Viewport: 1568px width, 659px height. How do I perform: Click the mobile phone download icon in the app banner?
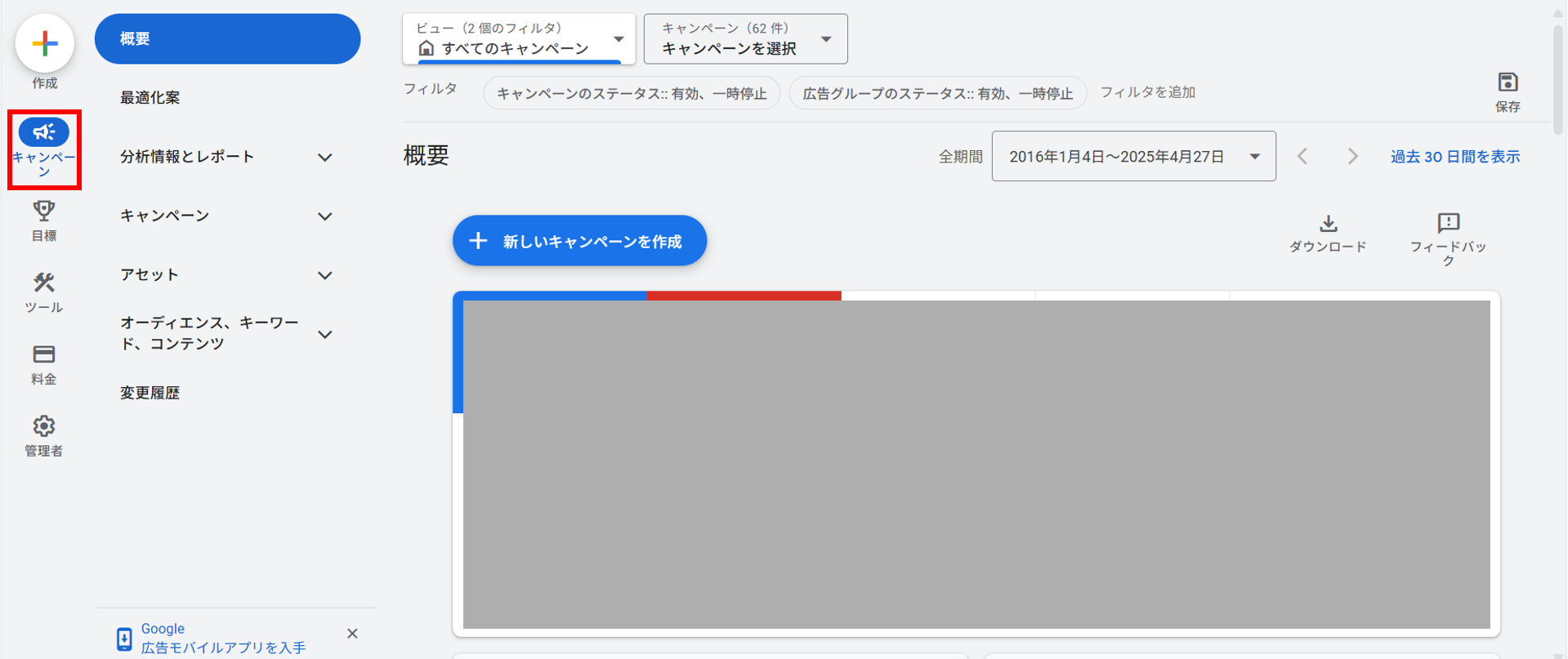[124, 639]
